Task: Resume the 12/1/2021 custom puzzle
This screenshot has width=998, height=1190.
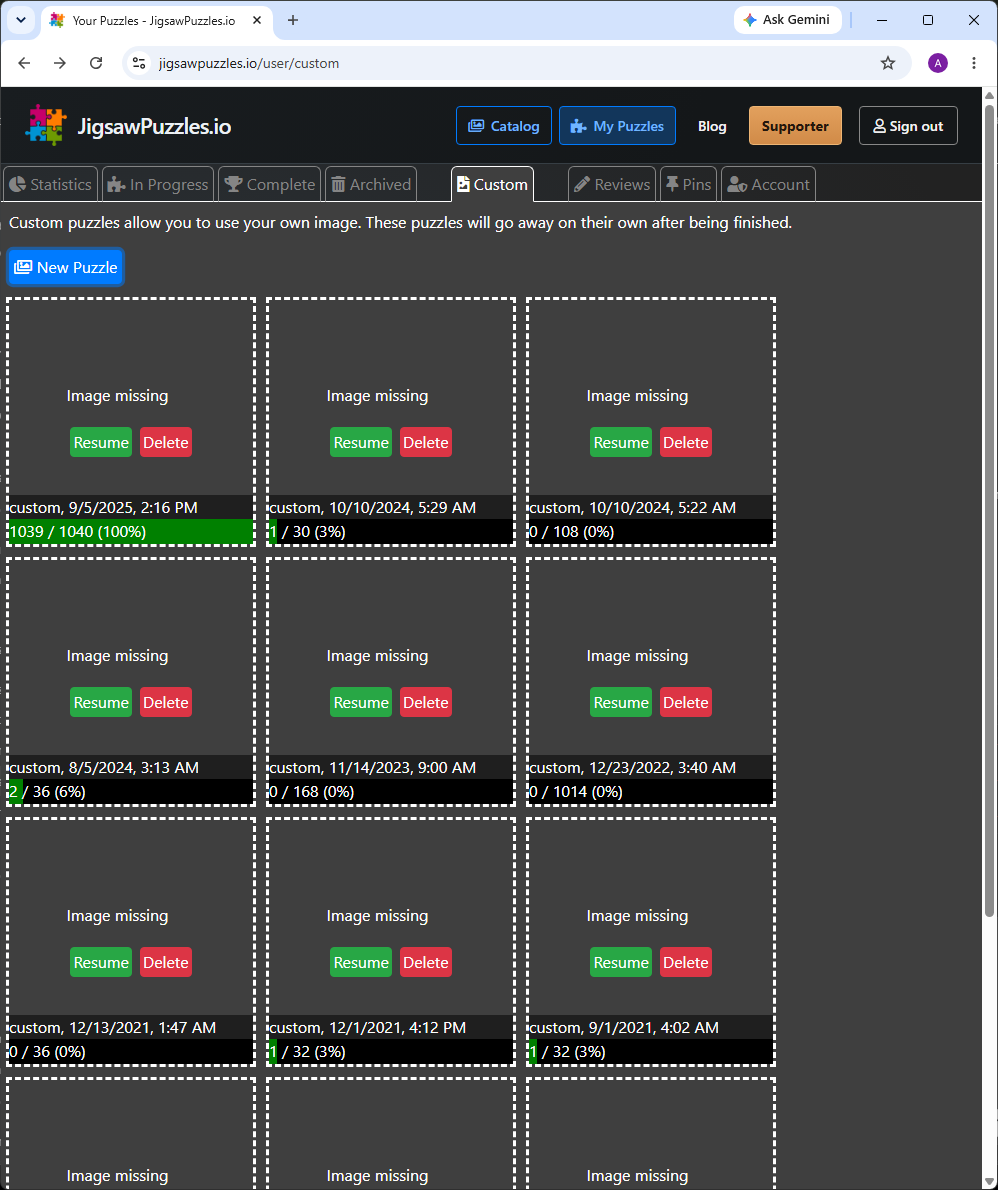Action: click(361, 962)
